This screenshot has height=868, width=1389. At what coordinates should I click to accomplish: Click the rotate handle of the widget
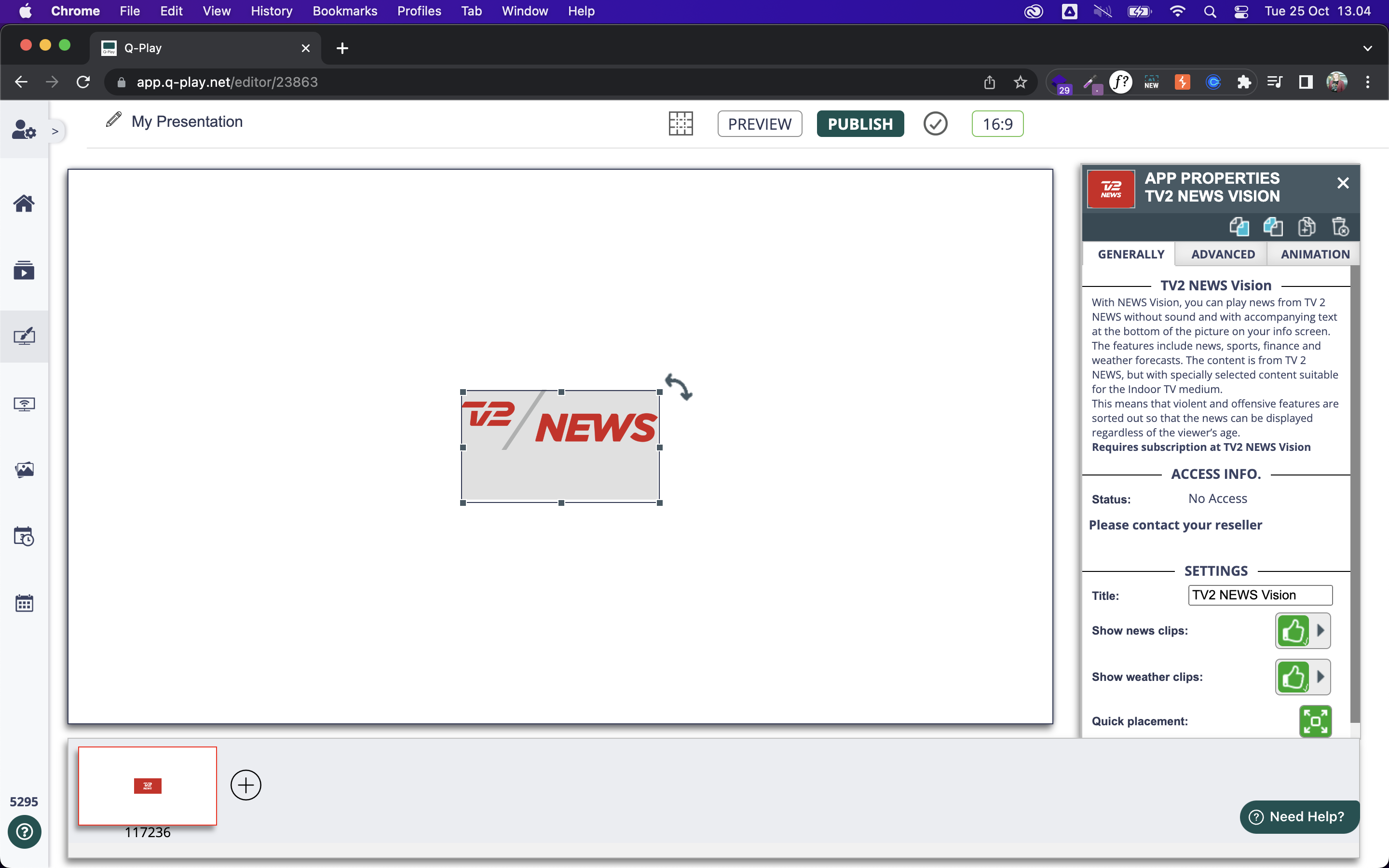pyautogui.click(x=679, y=387)
